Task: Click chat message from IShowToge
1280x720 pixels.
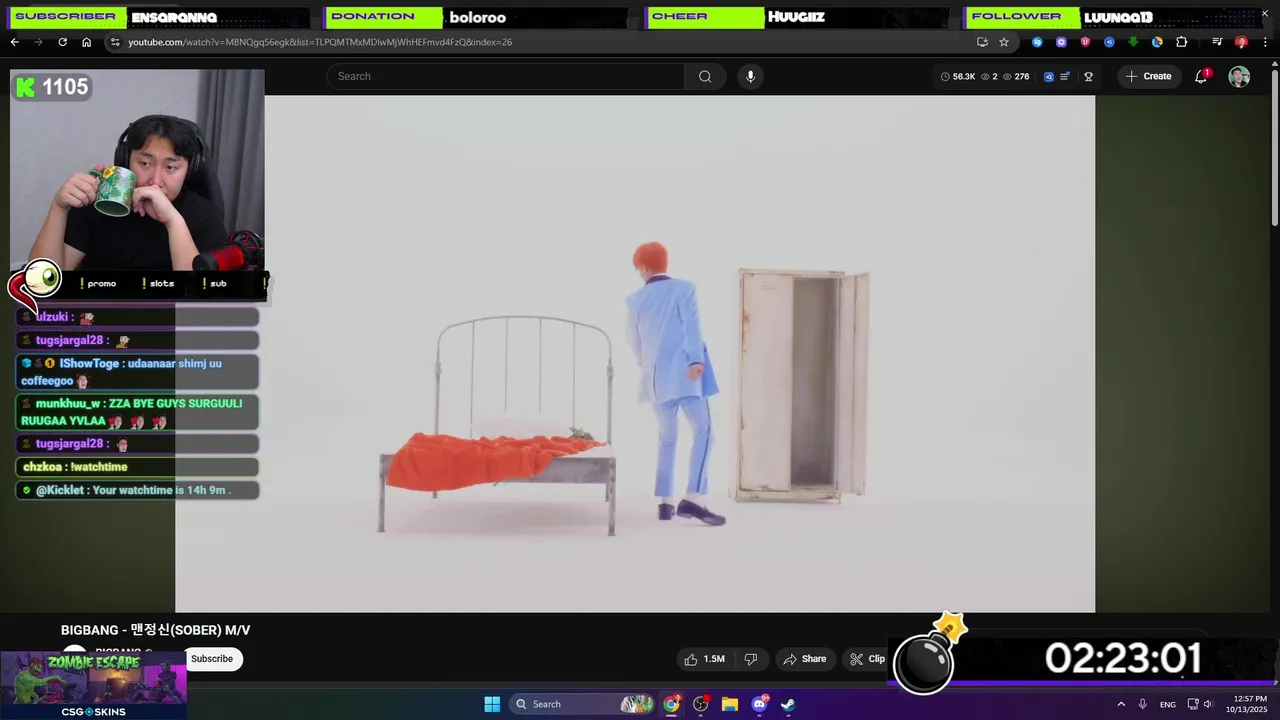Action: click(137, 372)
